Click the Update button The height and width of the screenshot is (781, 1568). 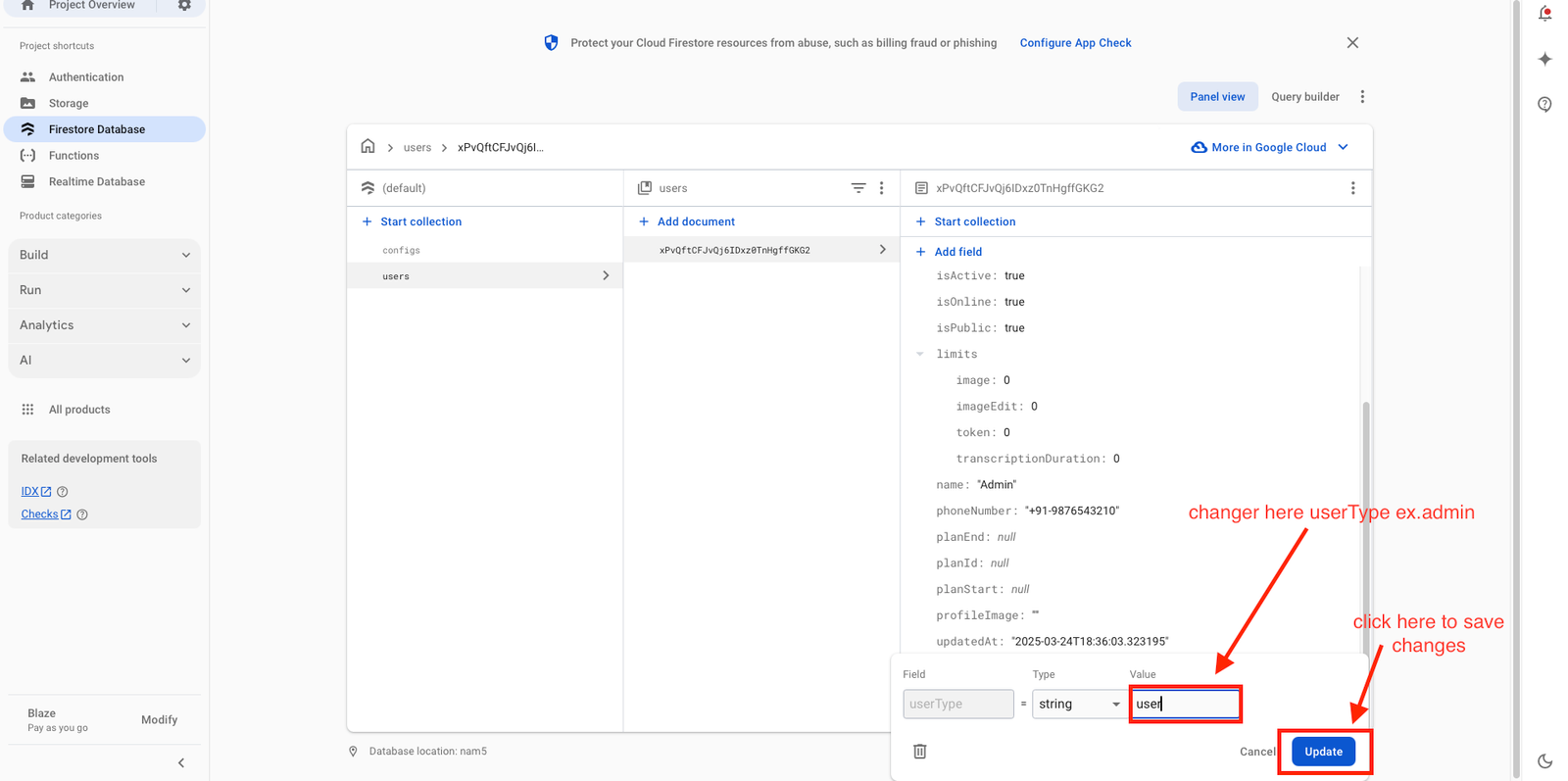click(x=1323, y=752)
